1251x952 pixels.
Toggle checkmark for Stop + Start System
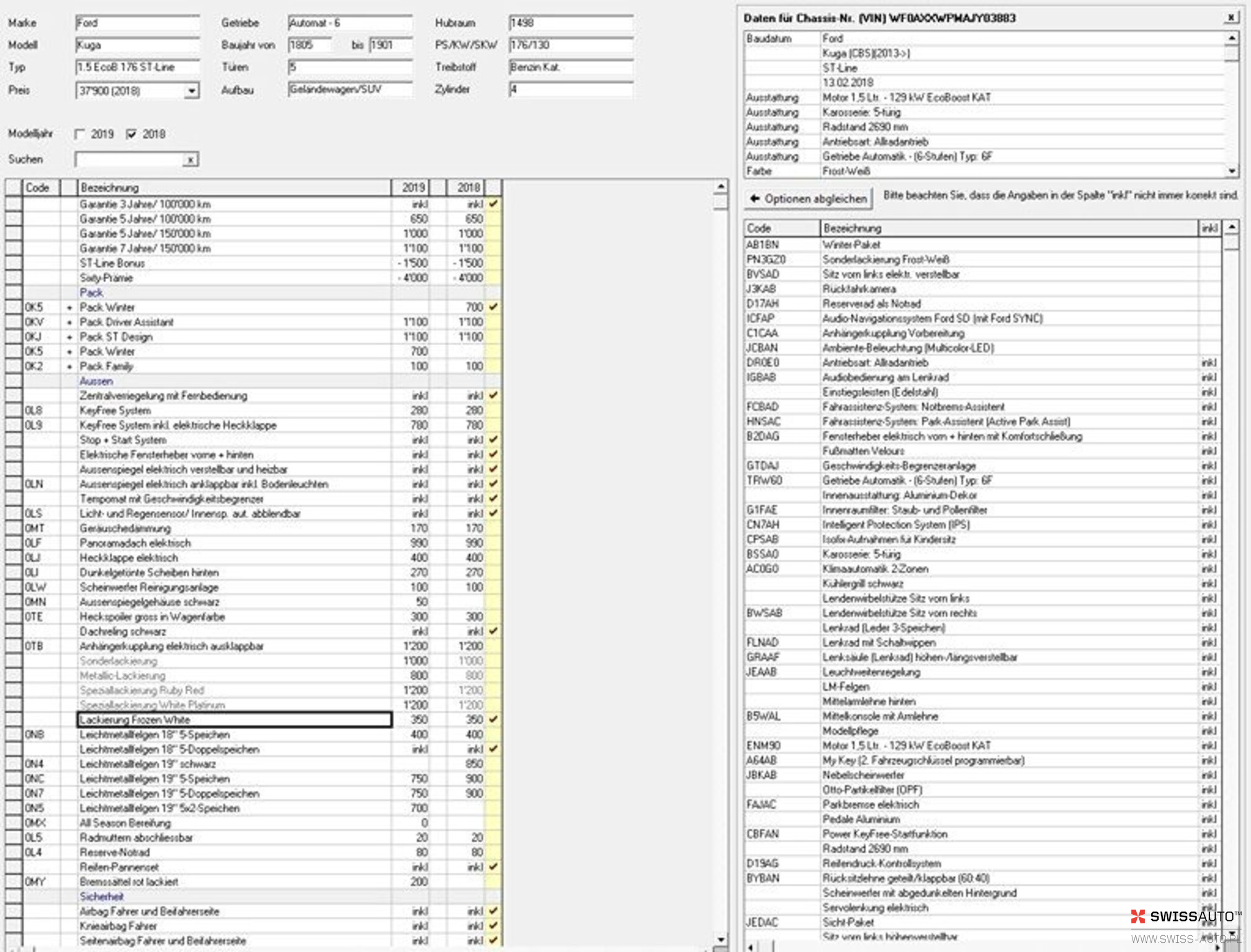click(x=493, y=439)
